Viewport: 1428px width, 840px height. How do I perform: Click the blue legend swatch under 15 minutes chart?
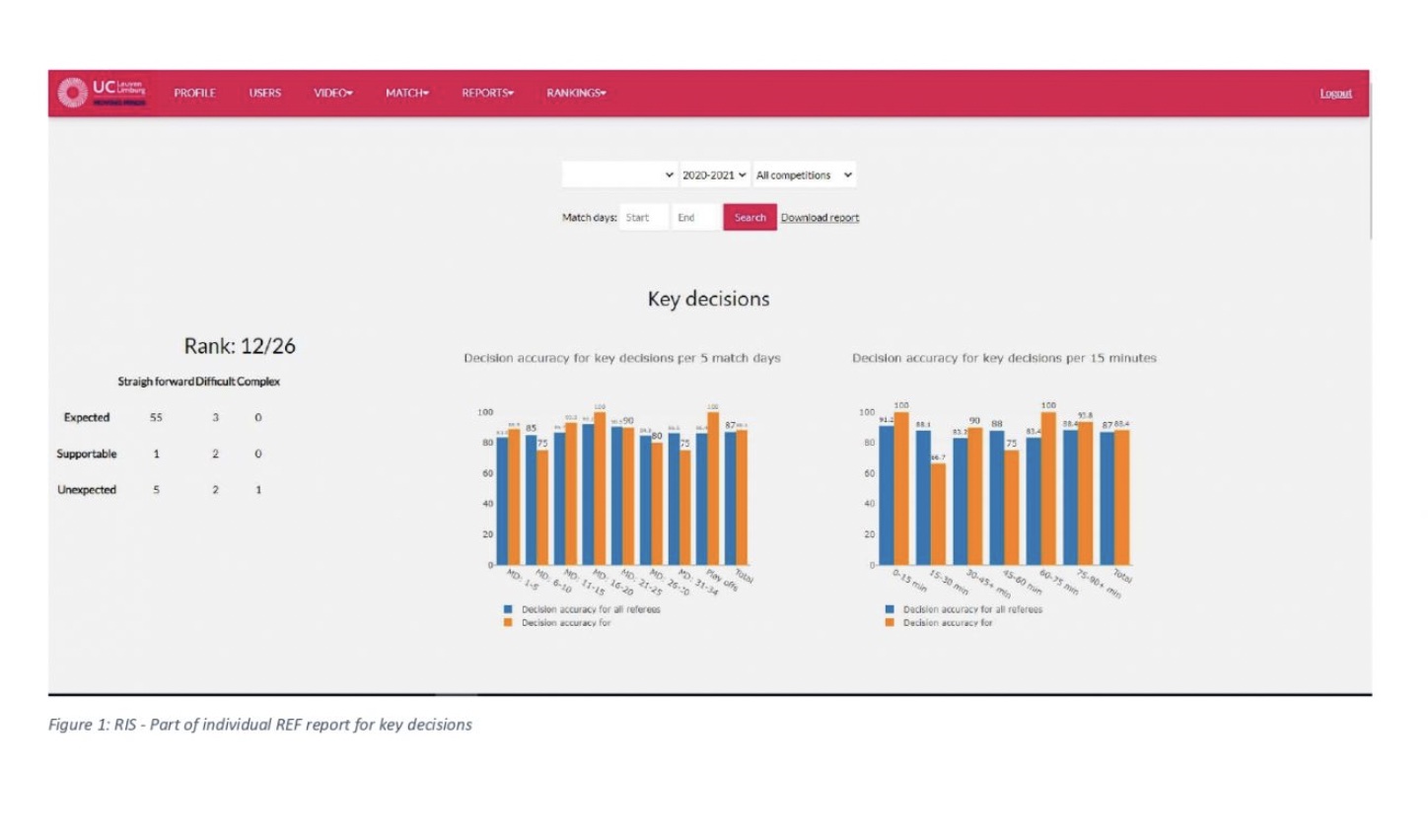[x=890, y=609]
